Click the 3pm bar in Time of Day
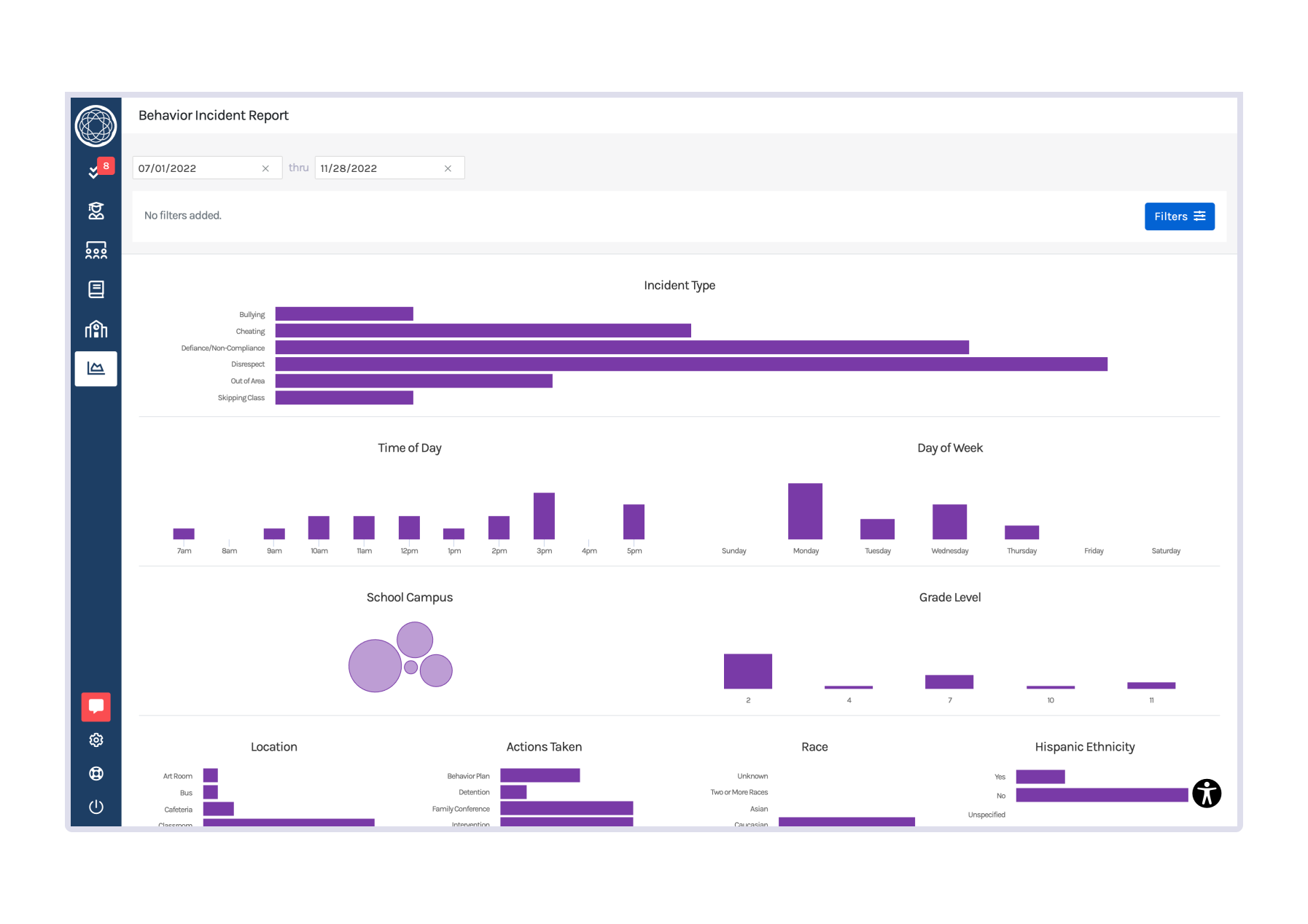This screenshot has width=1308, height=924. [544, 516]
